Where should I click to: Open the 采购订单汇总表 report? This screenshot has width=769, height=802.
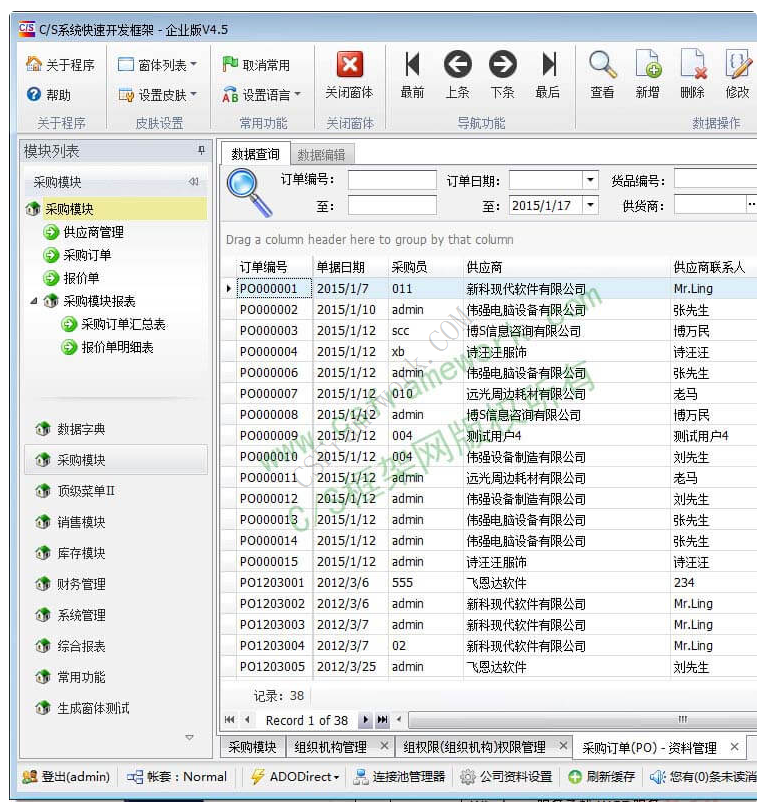[x=123, y=324]
